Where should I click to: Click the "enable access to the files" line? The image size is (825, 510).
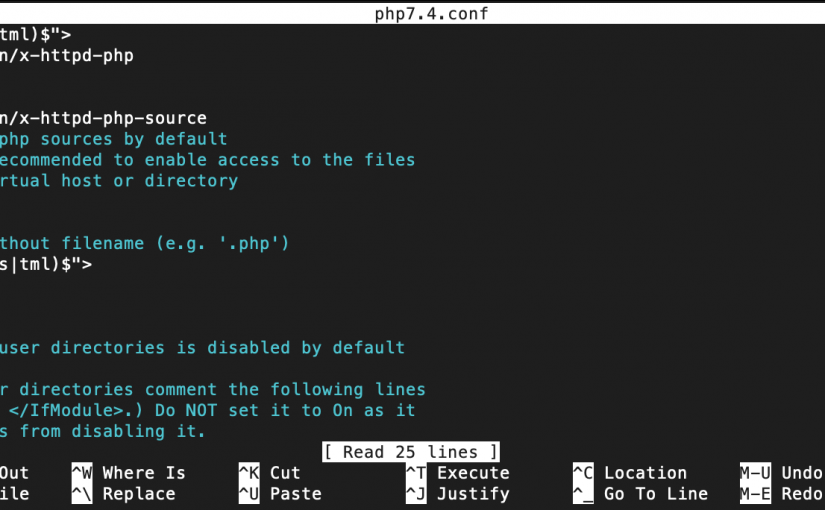point(207,160)
